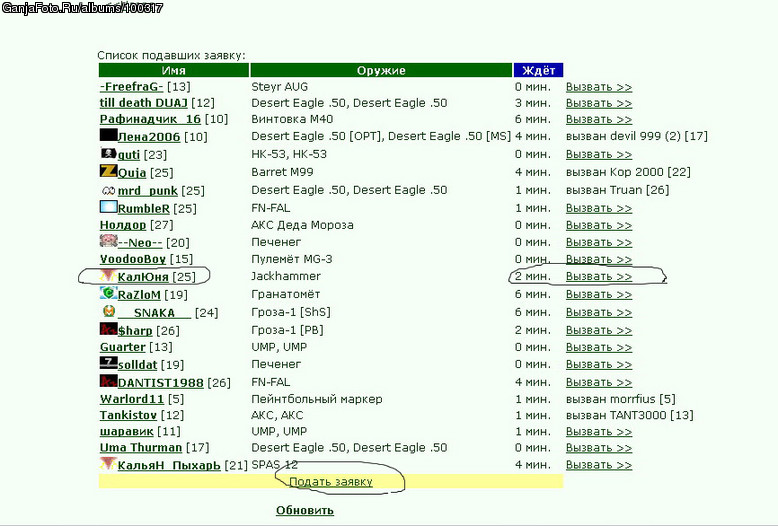Click the Обновить refresh link
Viewport: 778px width, 526px height.
coord(305,511)
